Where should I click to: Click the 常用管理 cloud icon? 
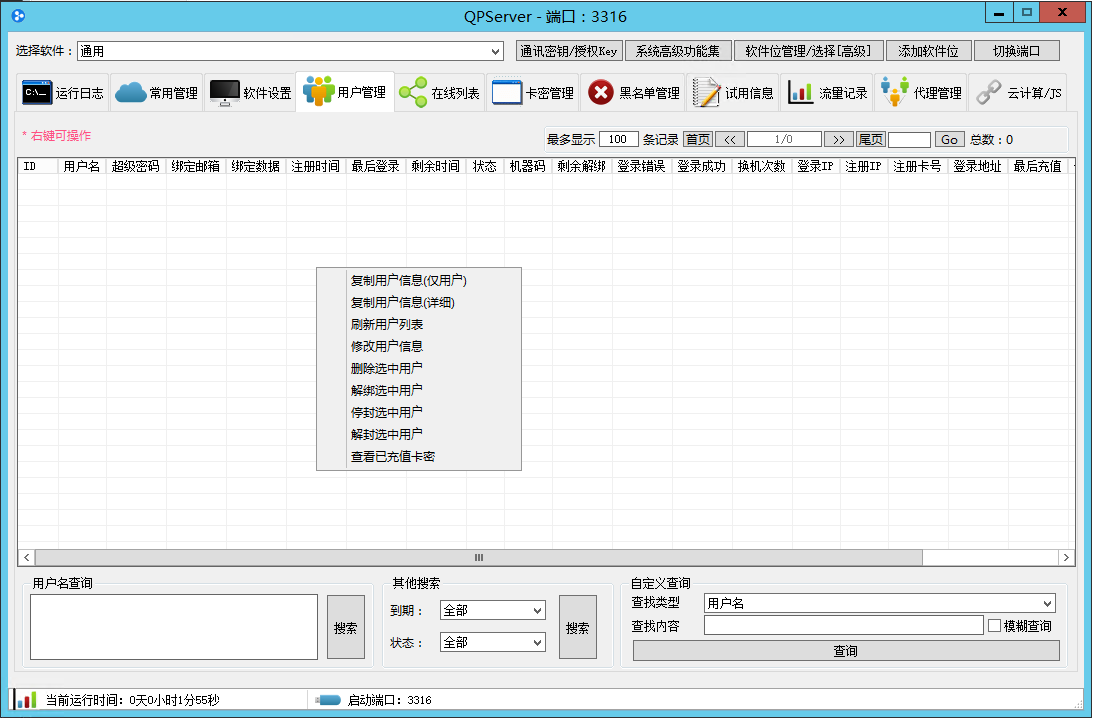[x=131, y=93]
